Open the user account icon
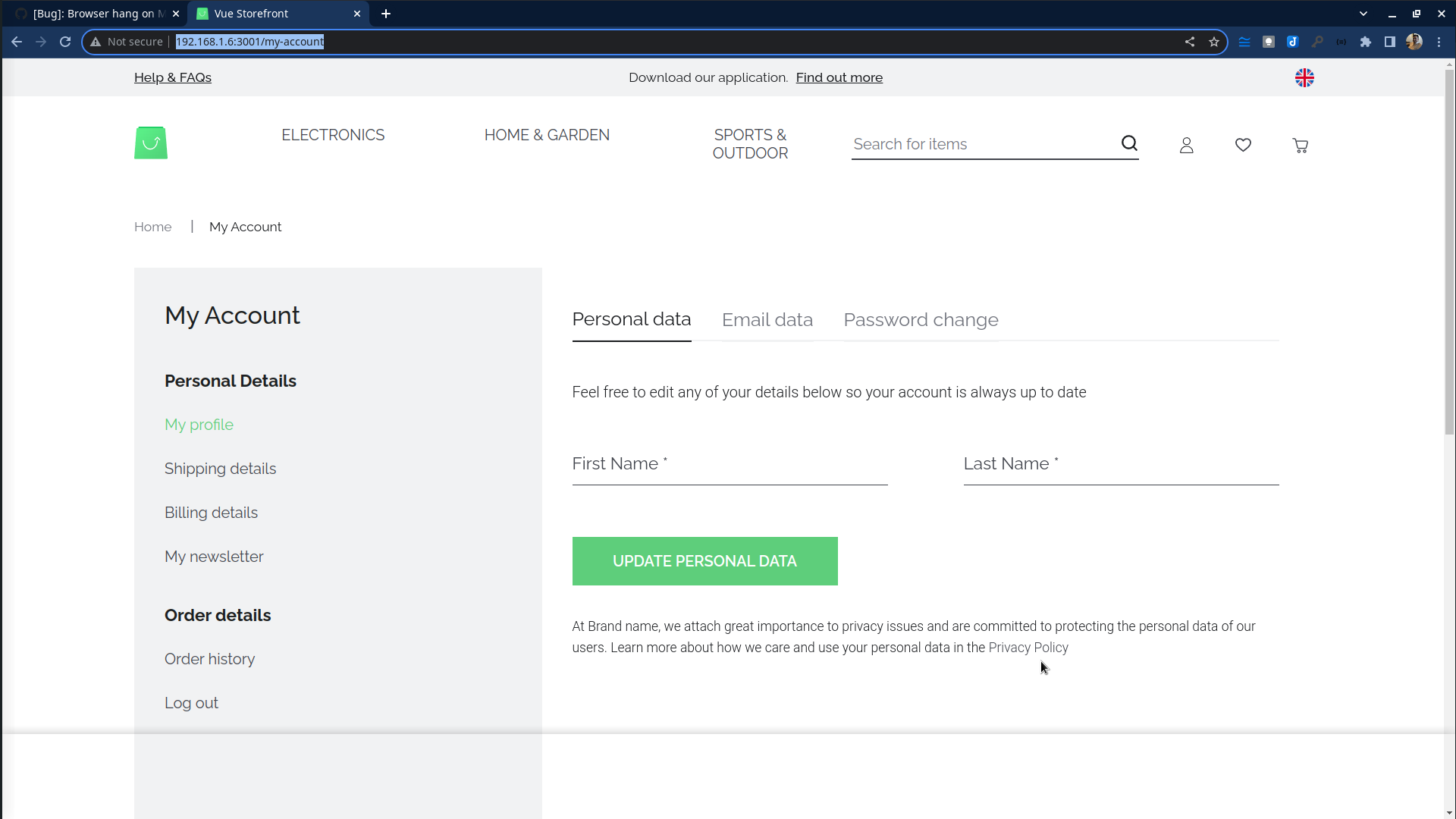The width and height of the screenshot is (1456, 819). [1187, 145]
